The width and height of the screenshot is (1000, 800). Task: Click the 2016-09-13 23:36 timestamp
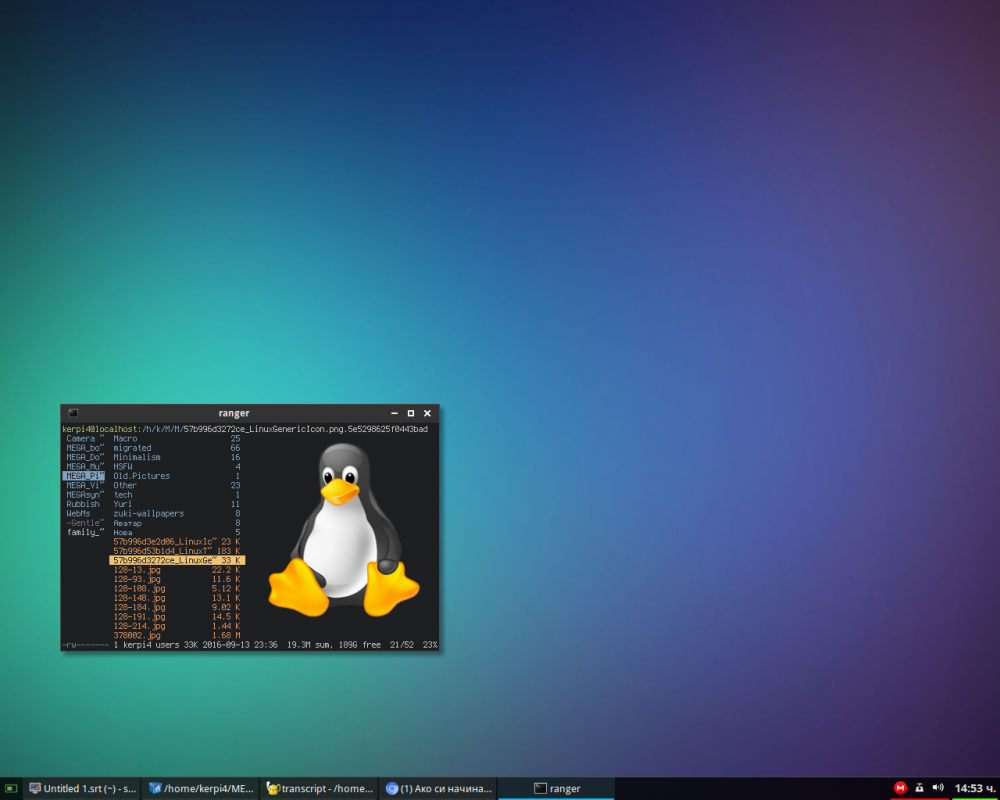[240, 645]
